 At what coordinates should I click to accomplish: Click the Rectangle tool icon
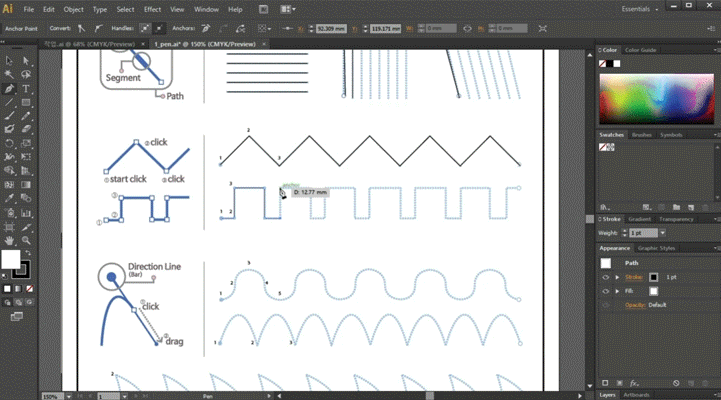(x=26, y=103)
